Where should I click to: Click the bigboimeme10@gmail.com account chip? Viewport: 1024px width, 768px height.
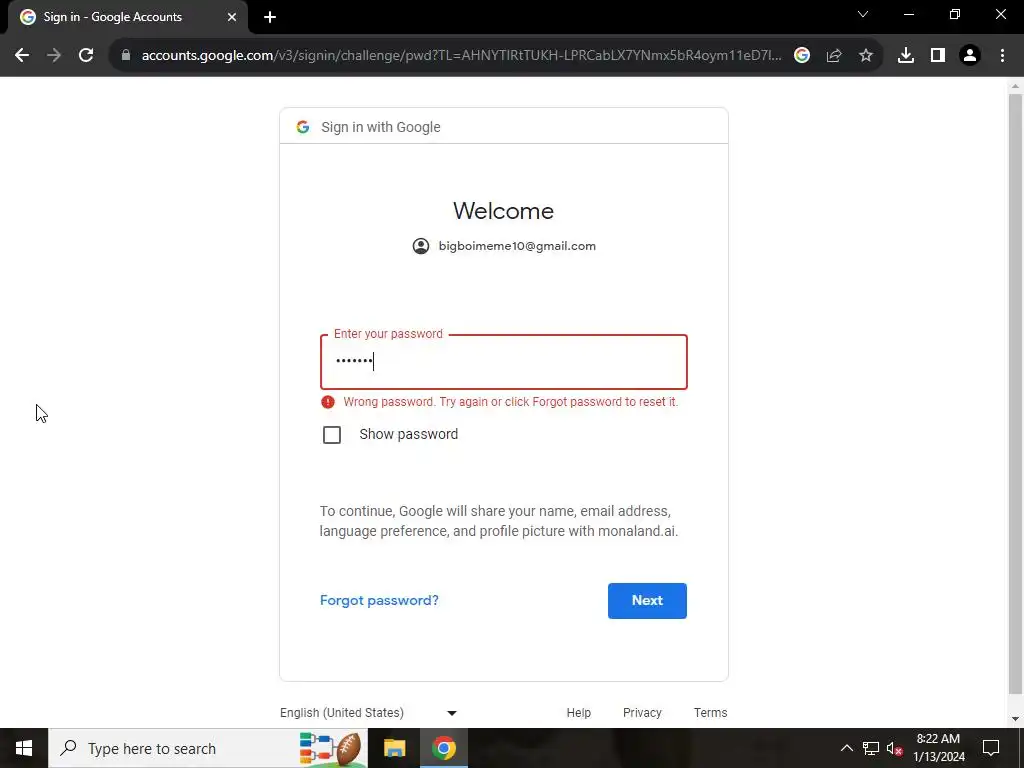[504, 246]
